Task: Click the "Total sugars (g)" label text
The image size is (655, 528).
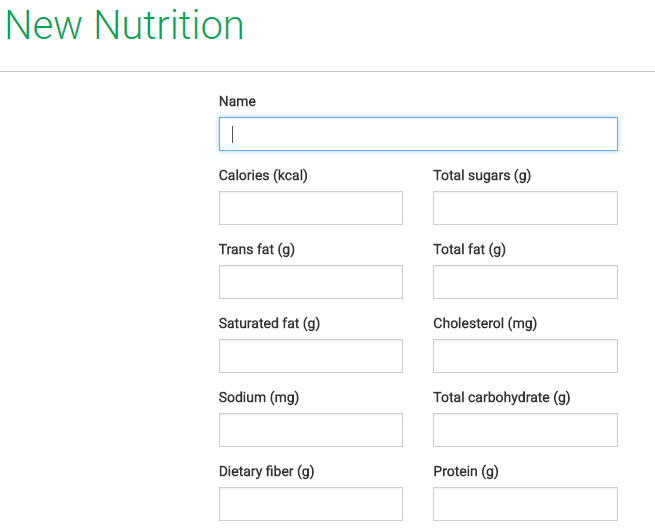Action: [482, 175]
